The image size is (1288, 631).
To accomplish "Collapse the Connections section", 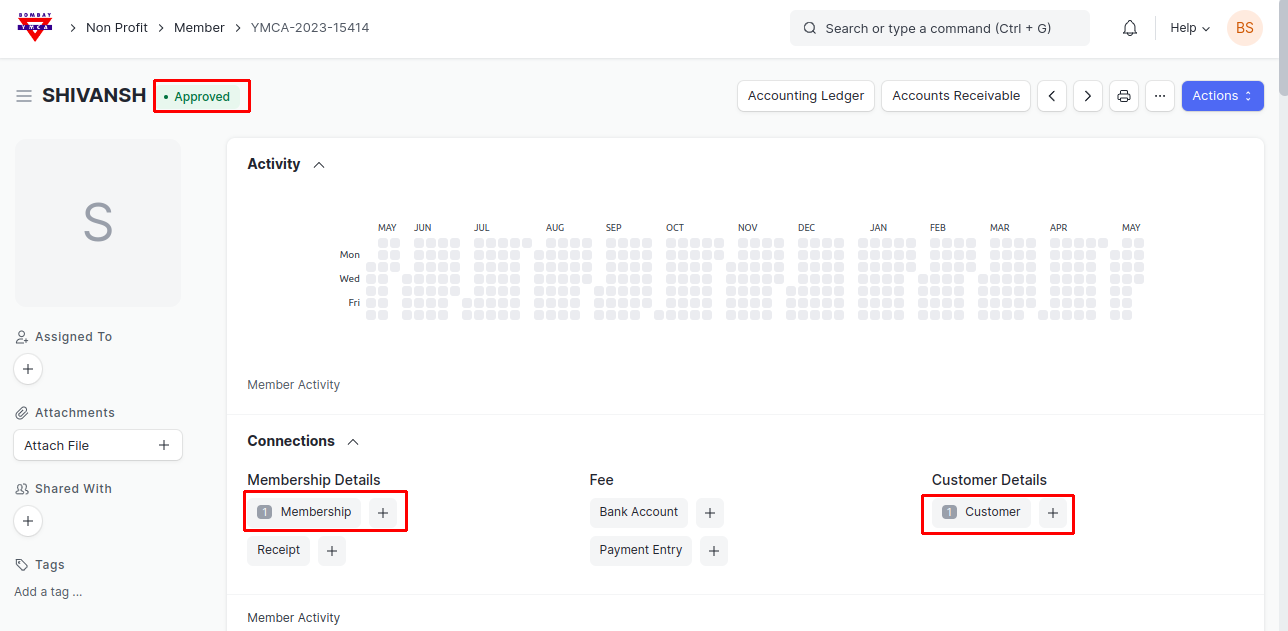I will (352, 442).
